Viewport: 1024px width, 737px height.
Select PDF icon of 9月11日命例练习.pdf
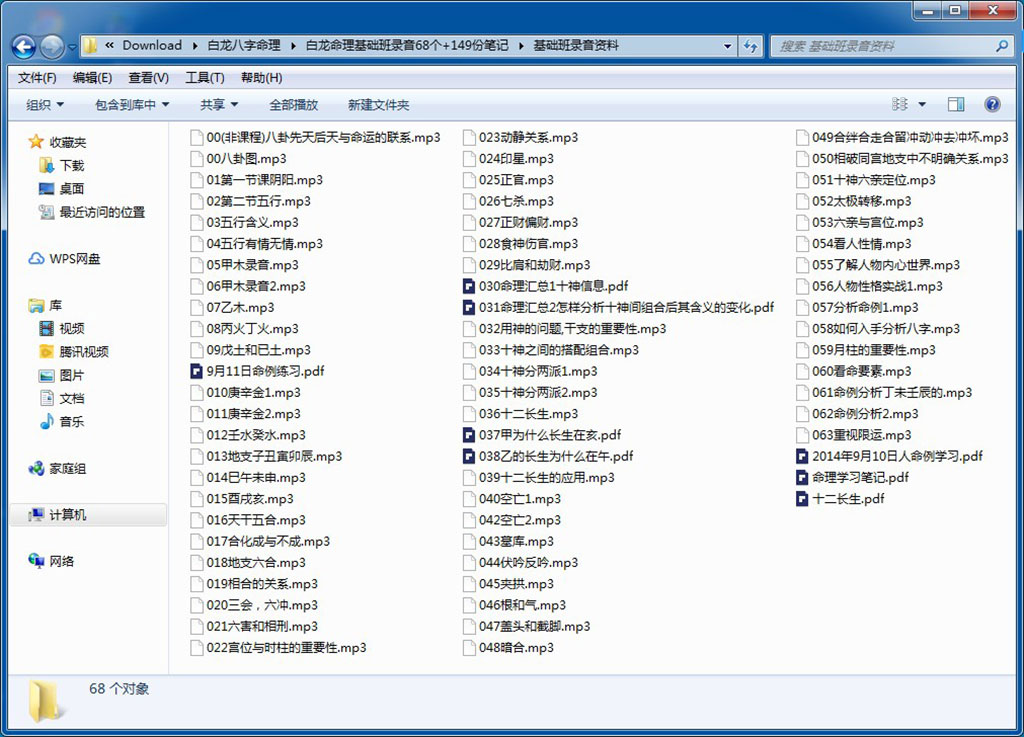(196, 371)
